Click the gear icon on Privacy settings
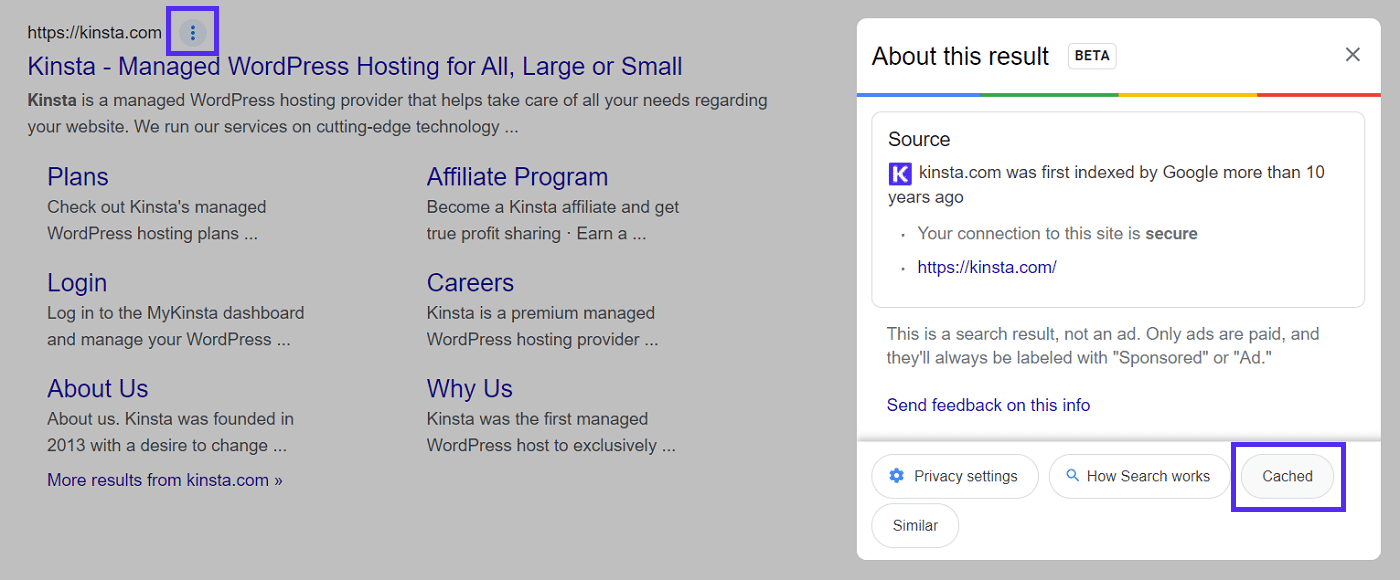 [897, 476]
